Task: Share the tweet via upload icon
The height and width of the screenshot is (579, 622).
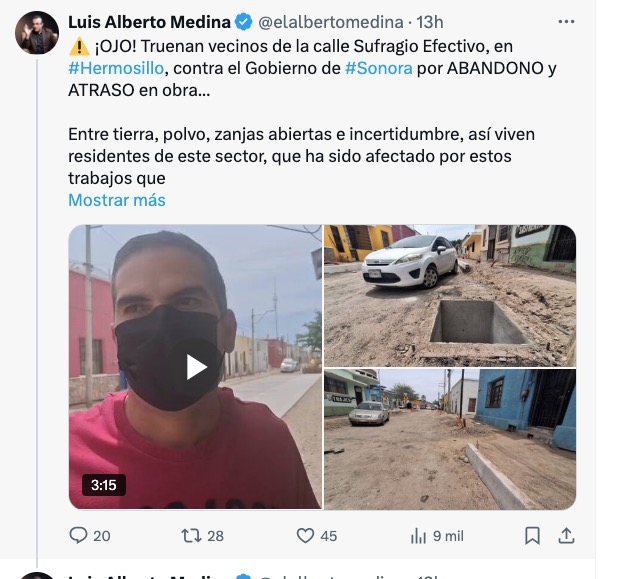Action: point(566,536)
